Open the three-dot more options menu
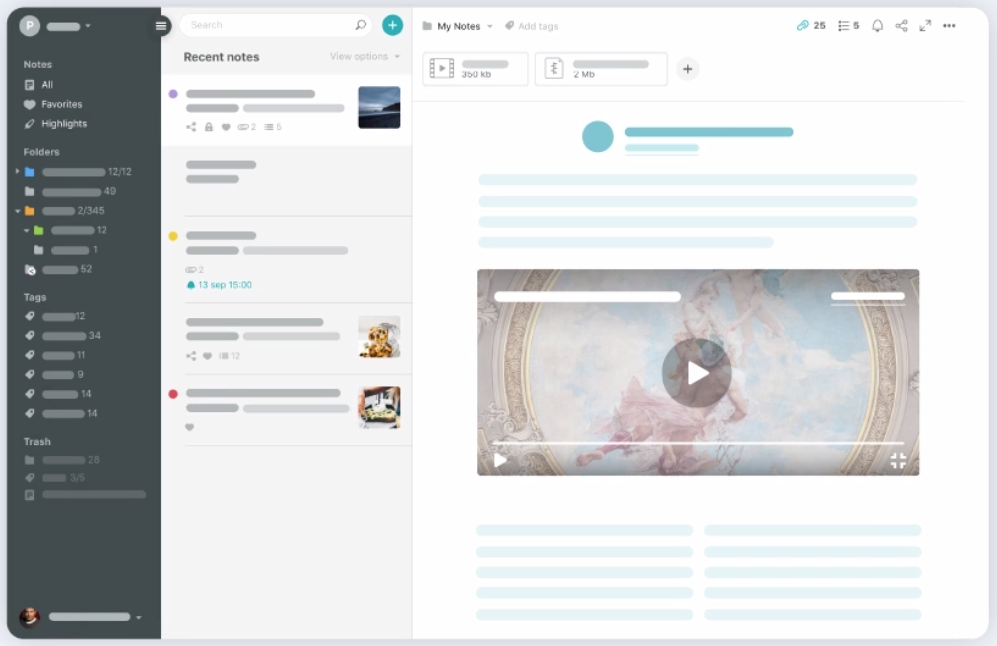Screen dimensions: 997x646 coord(949,25)
